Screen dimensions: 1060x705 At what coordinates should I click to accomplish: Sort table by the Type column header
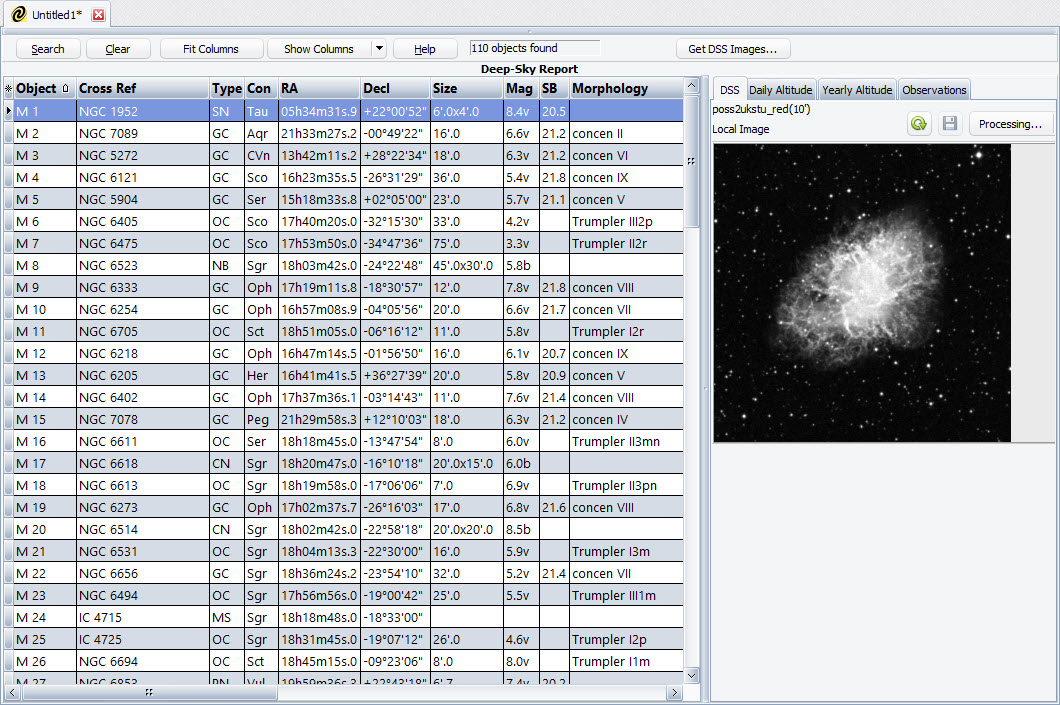[x=226, y=89]
